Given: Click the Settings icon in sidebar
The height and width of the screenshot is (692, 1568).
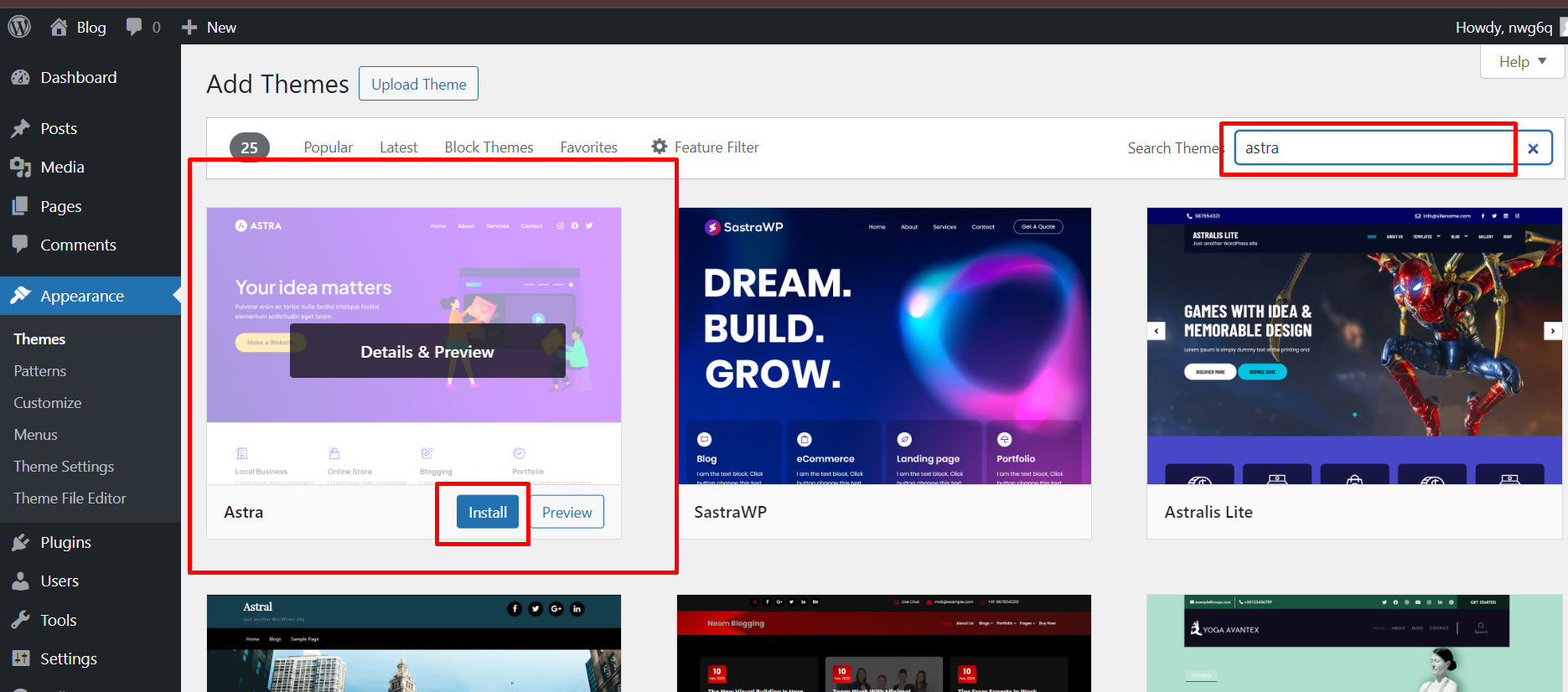Looking at the screenshot, I should pos(21,658).
